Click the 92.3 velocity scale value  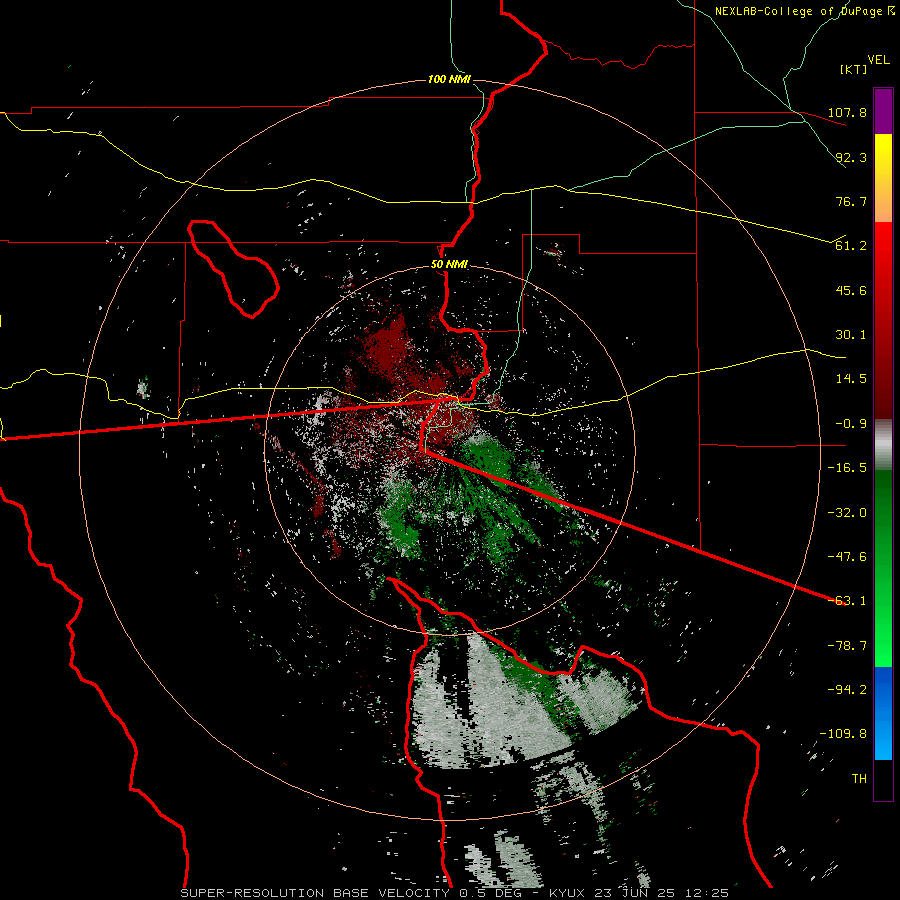tap(851, 157)
